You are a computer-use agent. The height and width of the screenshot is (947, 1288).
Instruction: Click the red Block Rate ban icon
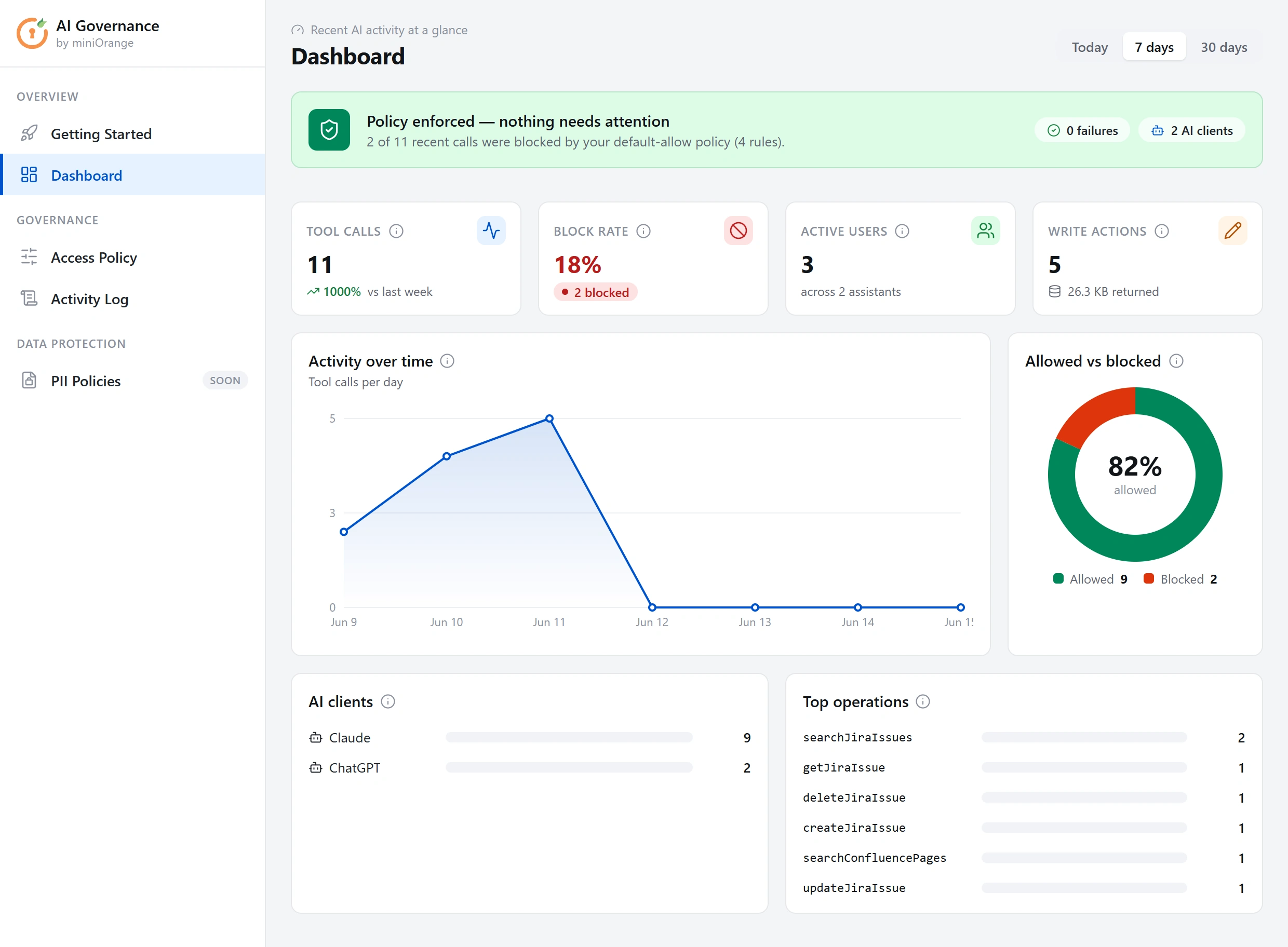coord(739,231)
